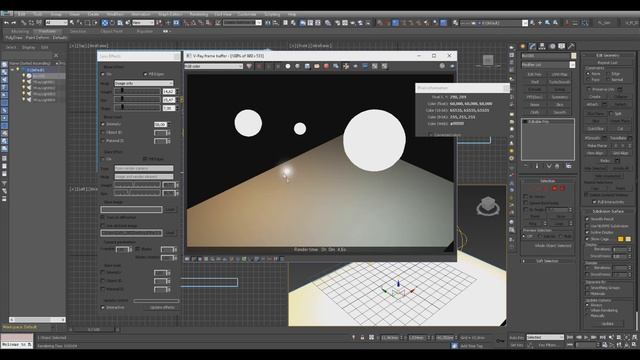The image size is (640, 360).
Task: Enable Turn on diffraction checkbox
Action: click(x=103, y=217)
